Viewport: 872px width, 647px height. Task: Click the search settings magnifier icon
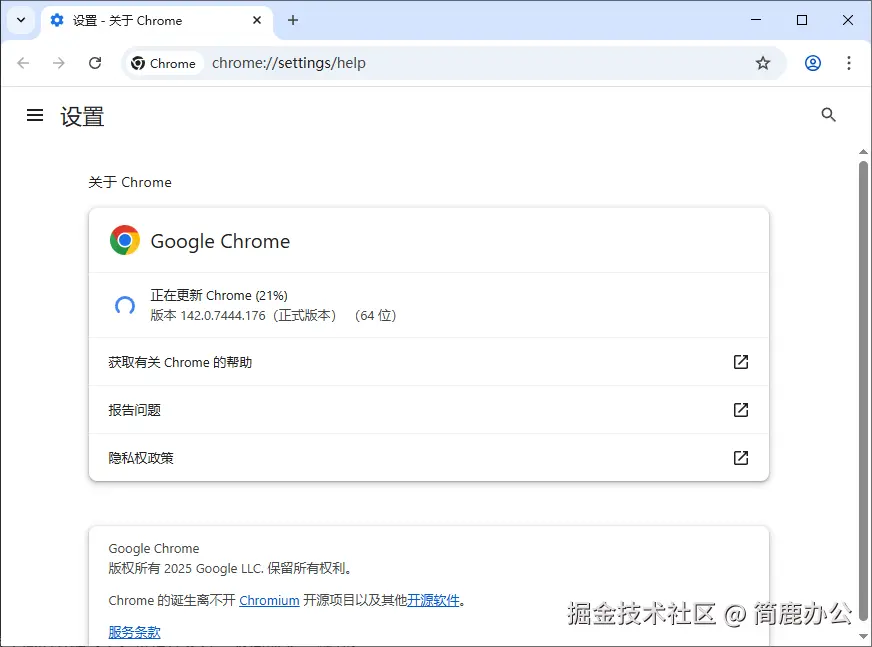pyautogui.click(x=828, y=114)
